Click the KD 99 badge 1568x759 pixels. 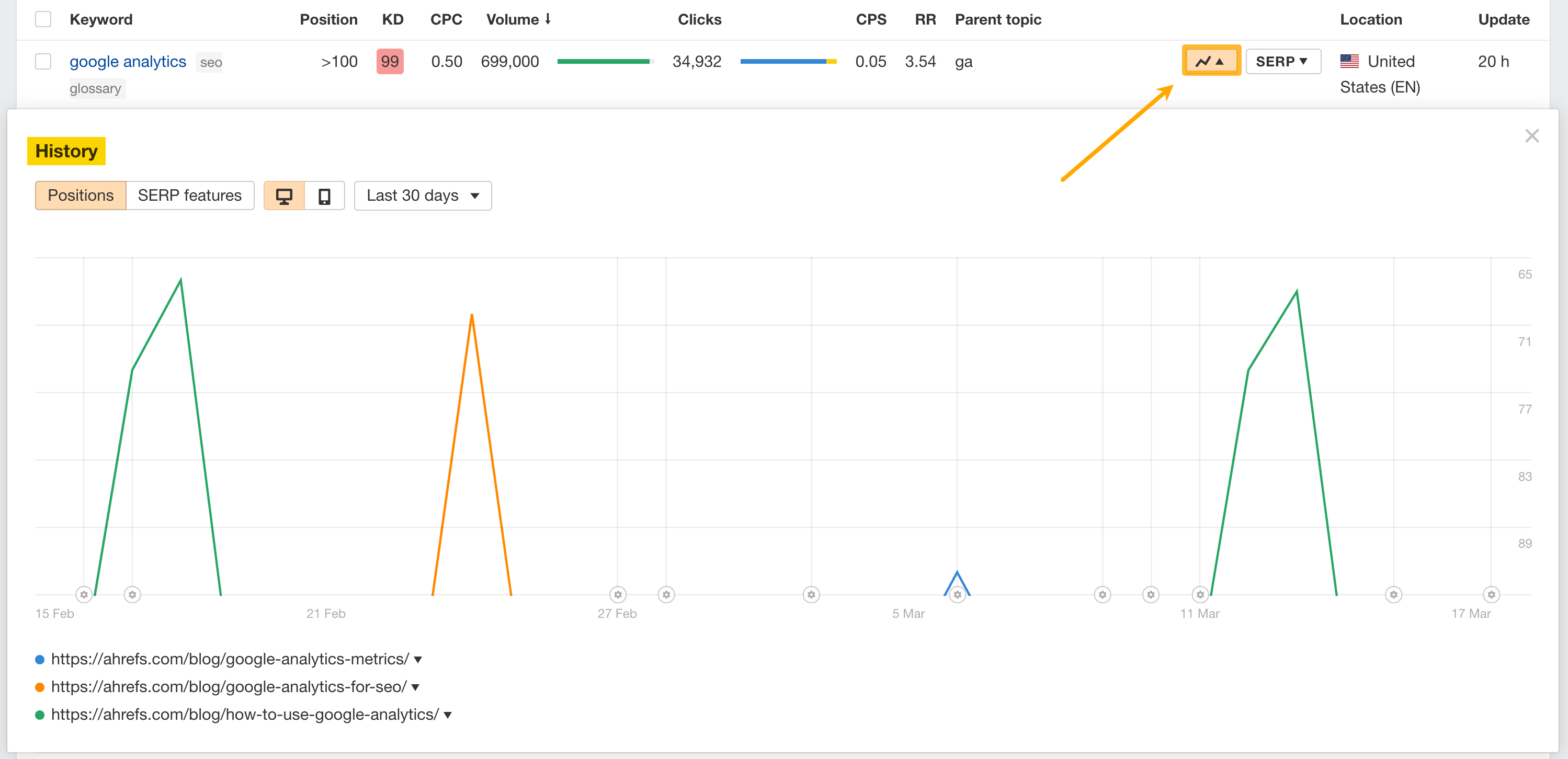point(390,62)
